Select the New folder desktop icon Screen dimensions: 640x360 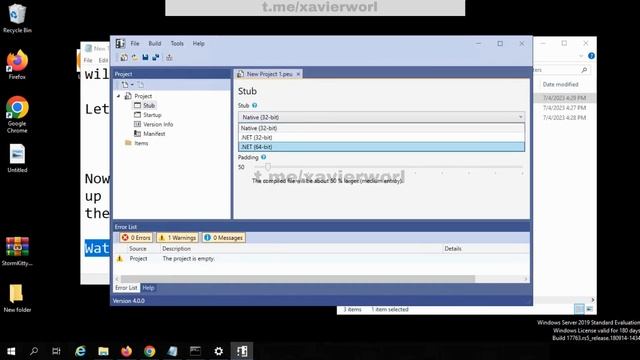17,298
